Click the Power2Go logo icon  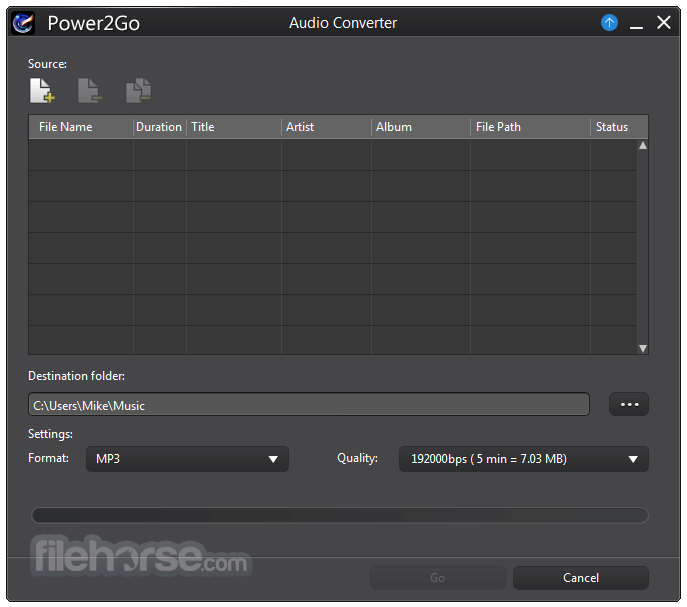(23, 23)
